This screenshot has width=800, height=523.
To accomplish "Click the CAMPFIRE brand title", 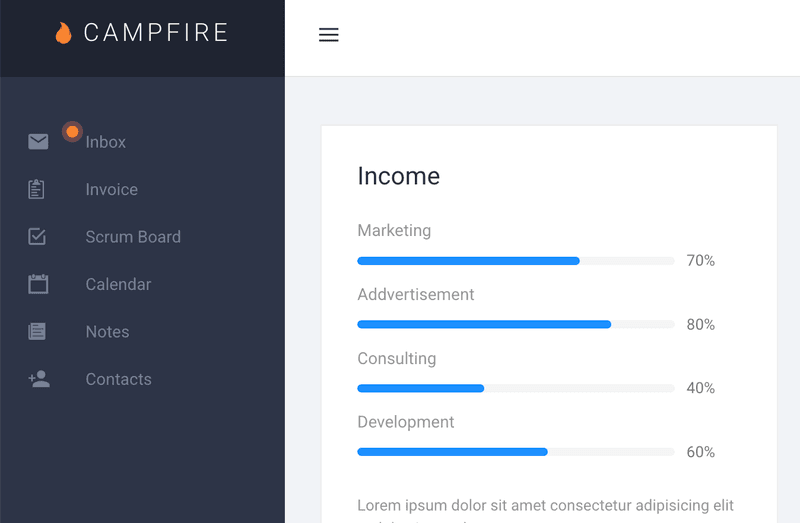I will 156,33.
